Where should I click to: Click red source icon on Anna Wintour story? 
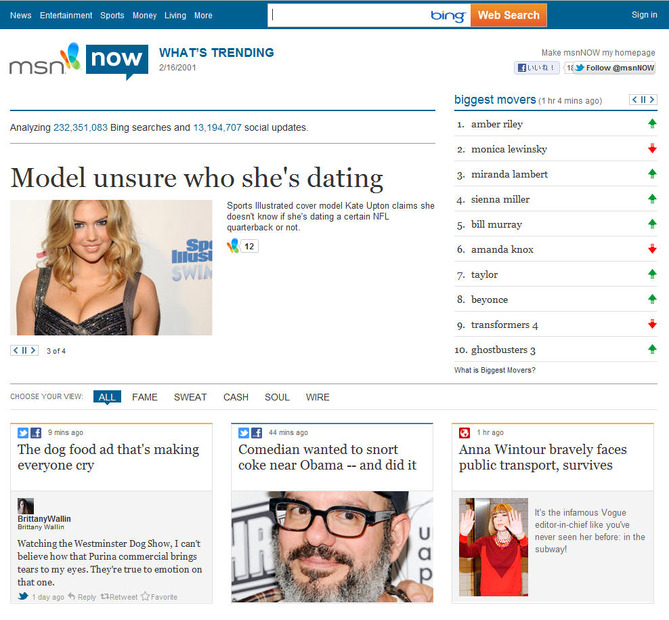tap(464, 433)
